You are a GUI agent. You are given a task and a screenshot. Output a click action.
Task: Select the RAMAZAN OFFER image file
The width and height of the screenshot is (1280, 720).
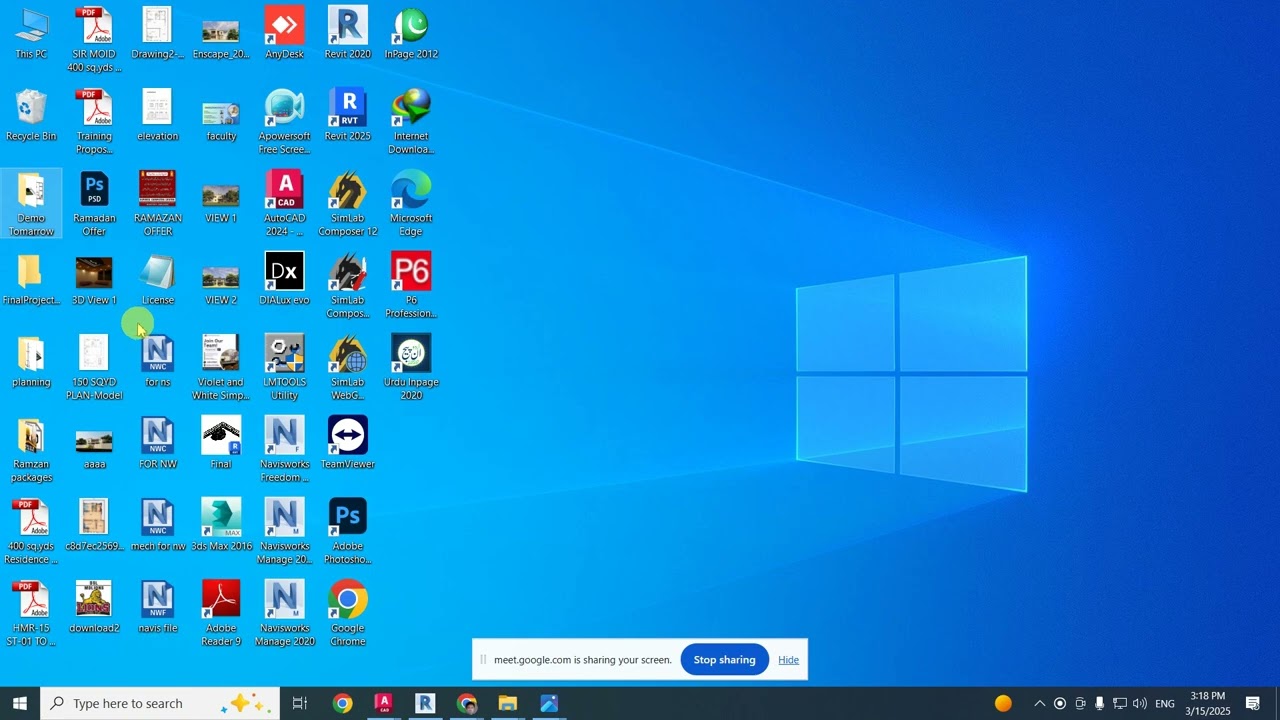(x=158, y=204)
